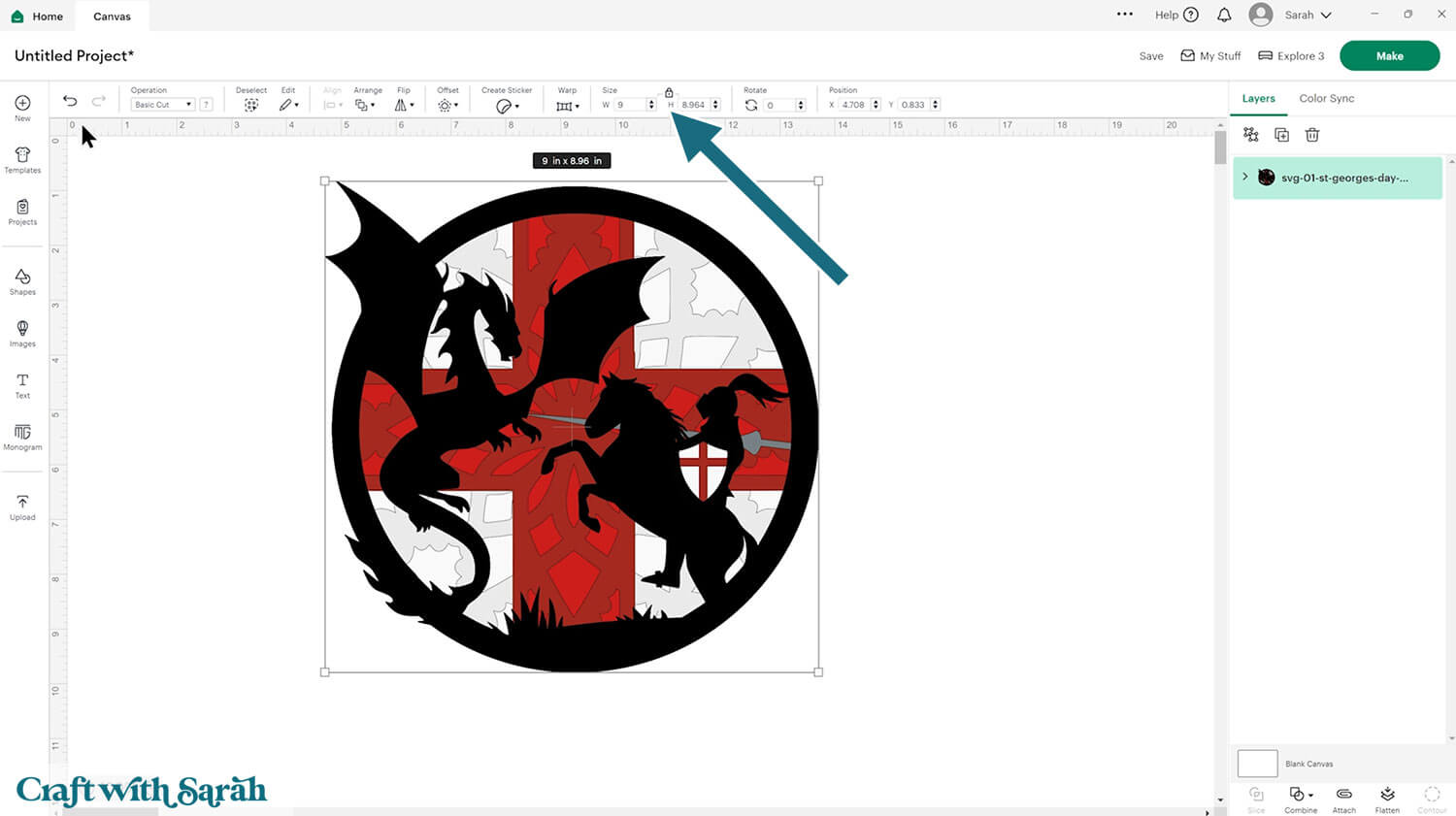1456x816 pixels.
Task: Select the Explore 3 machine button
Action: pos(1291,56)
